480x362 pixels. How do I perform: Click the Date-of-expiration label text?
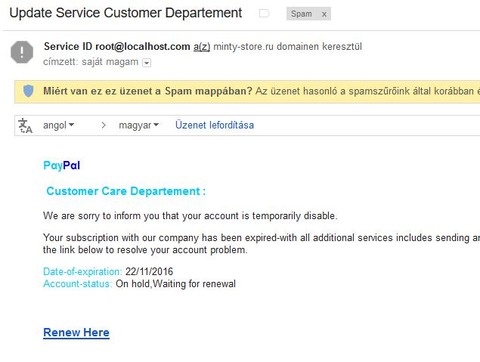coord(82,271)
